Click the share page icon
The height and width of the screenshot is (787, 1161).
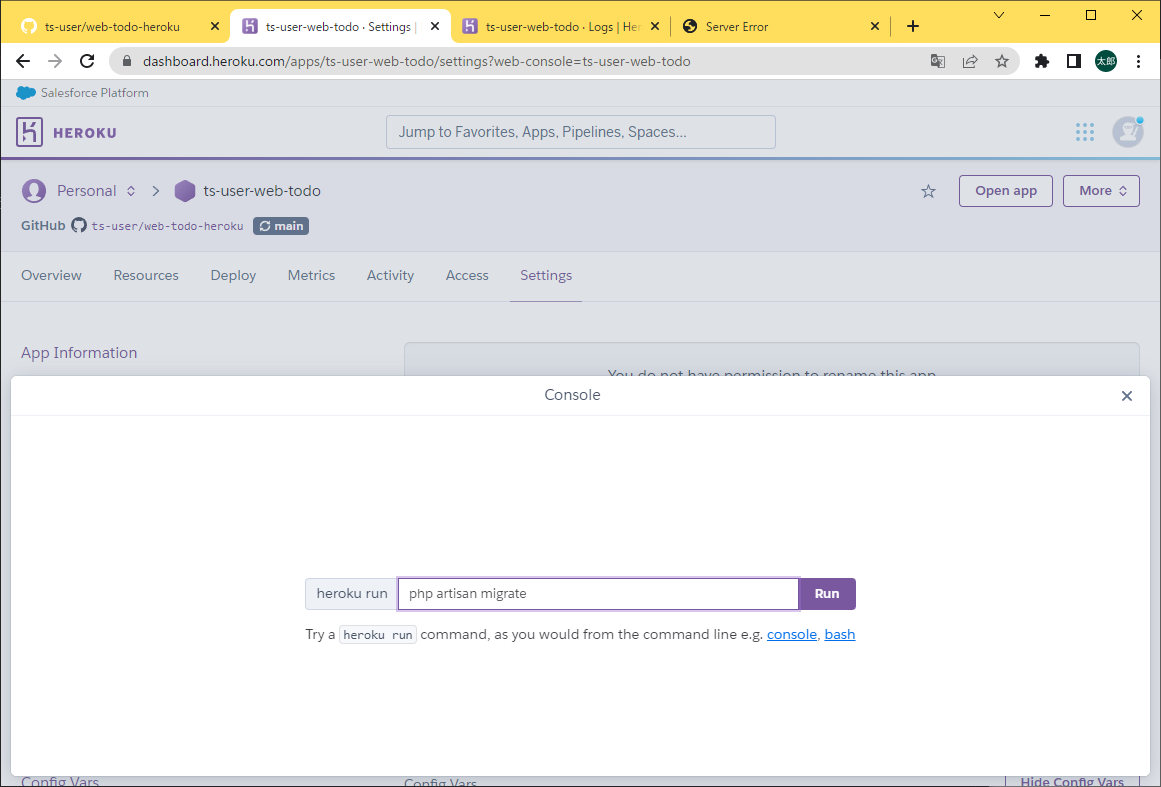[x=970, y=61]
